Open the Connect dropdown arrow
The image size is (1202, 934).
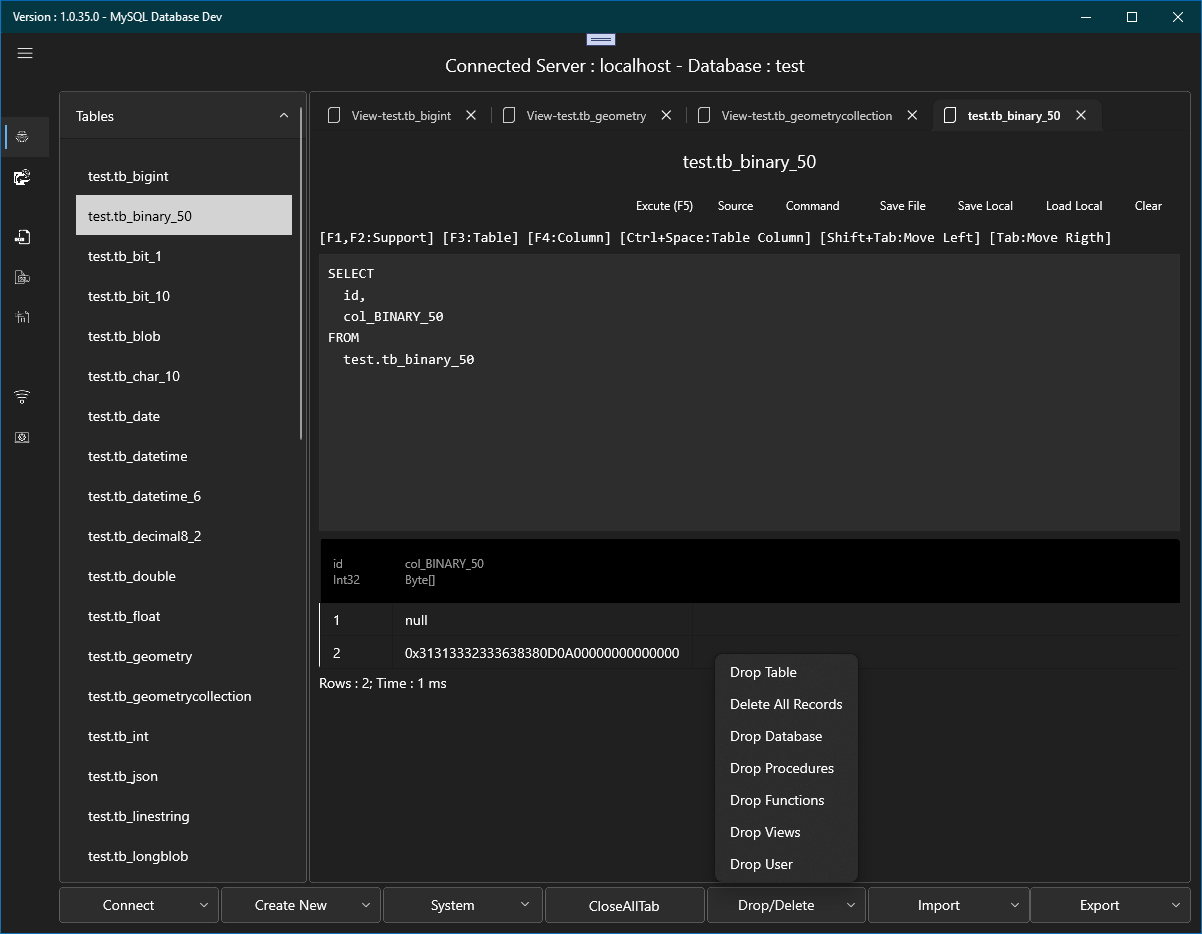[204, 905]
